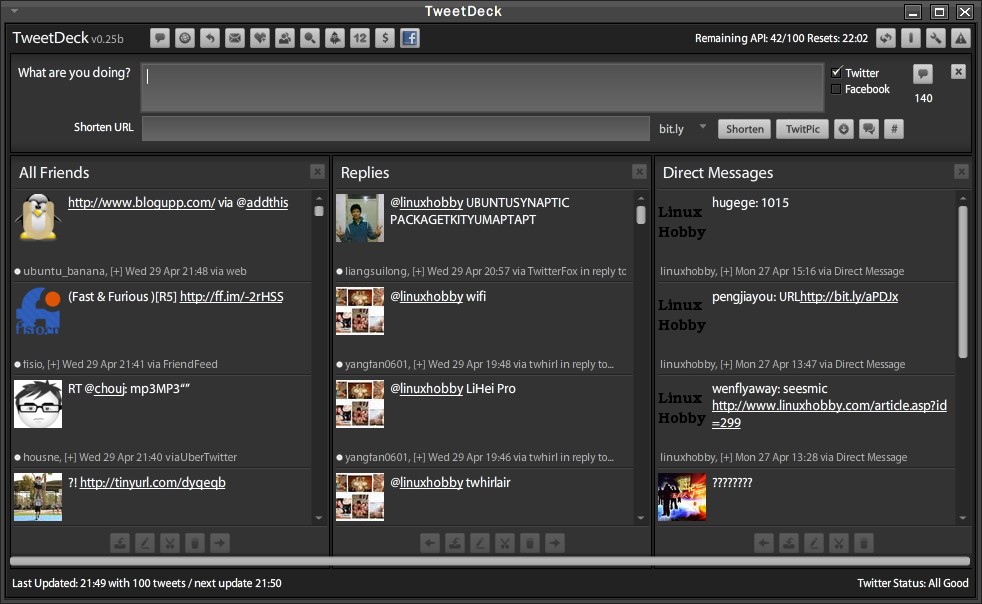Click the [+] next to ubuntu_banana
Screen dimensions: 982x604
[x=116, y=271]
